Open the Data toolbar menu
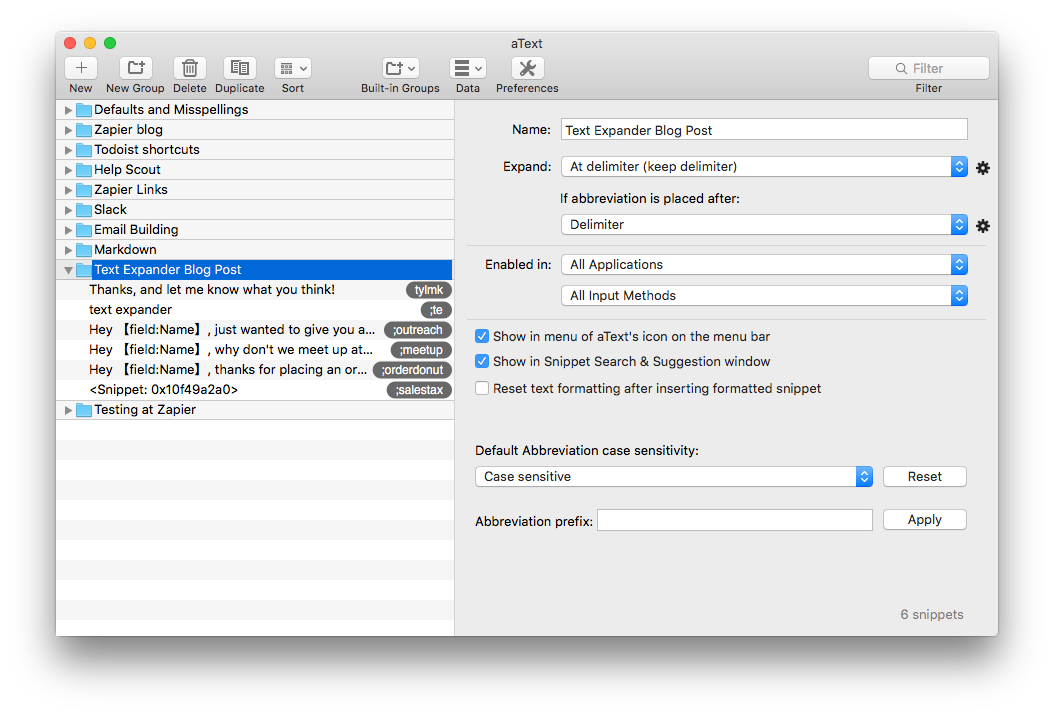The height and width of the screenshot is (716, 1054). (x=468, y=68)
